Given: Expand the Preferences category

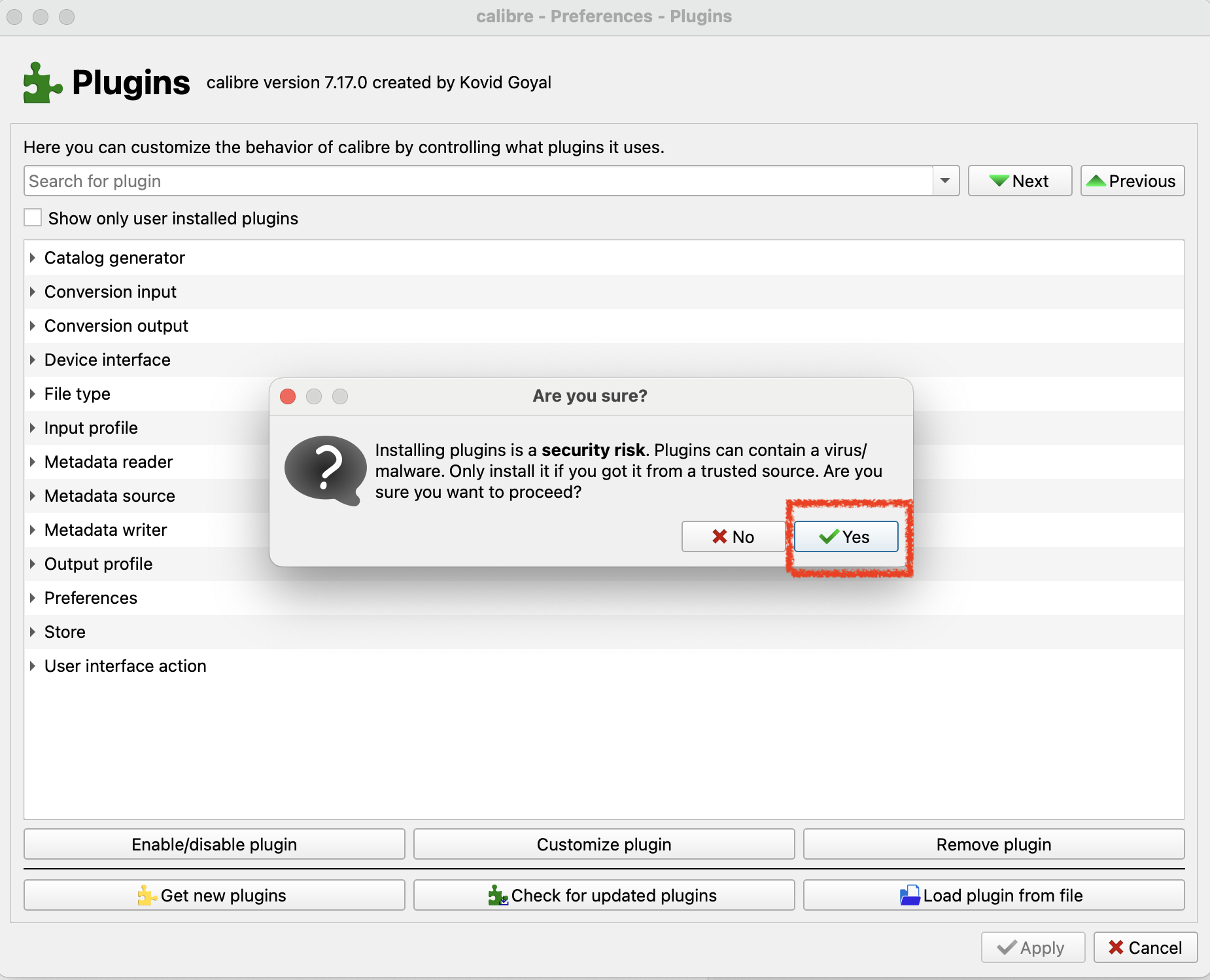Looking at the screenshot, I should (32, 598).
